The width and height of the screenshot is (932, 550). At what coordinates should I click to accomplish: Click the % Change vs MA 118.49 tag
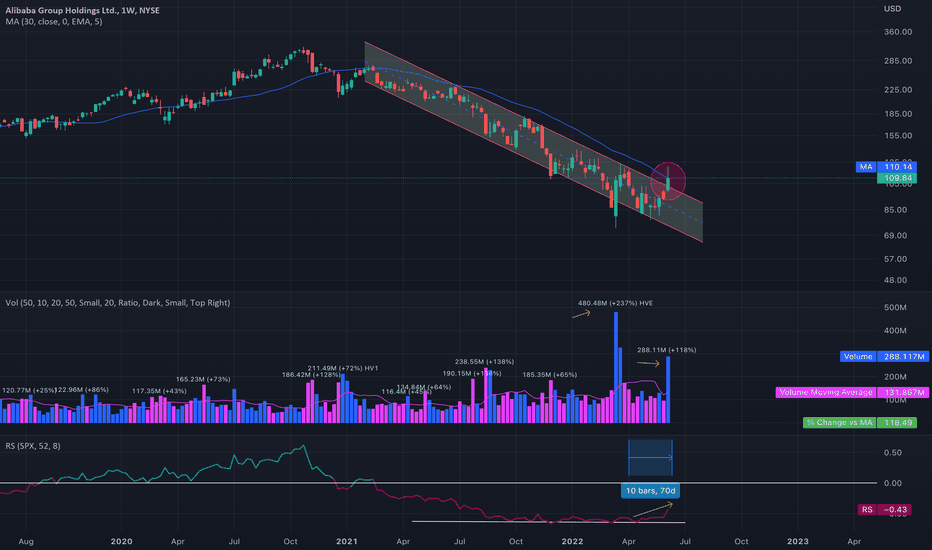[x=859, y=422]
